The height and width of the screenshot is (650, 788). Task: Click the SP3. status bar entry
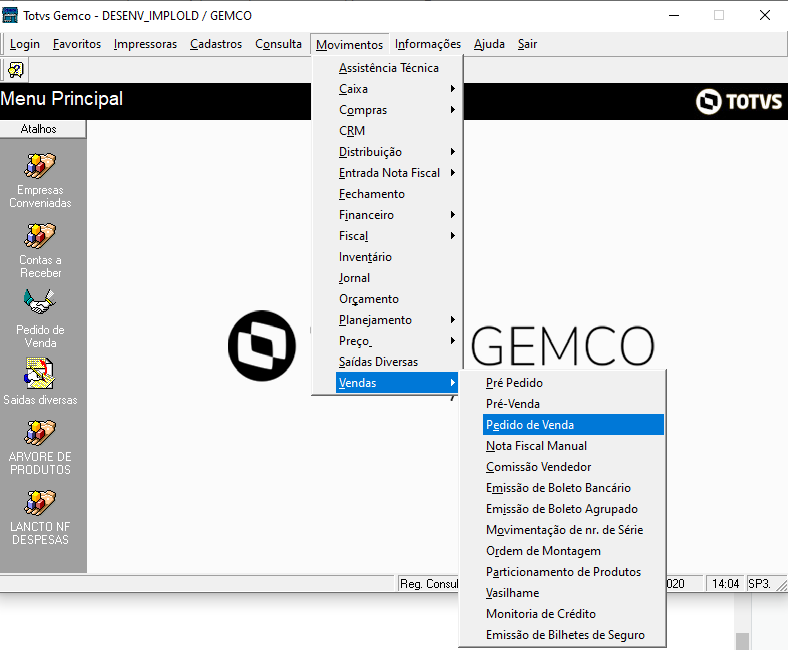click(x=760, y=584)
